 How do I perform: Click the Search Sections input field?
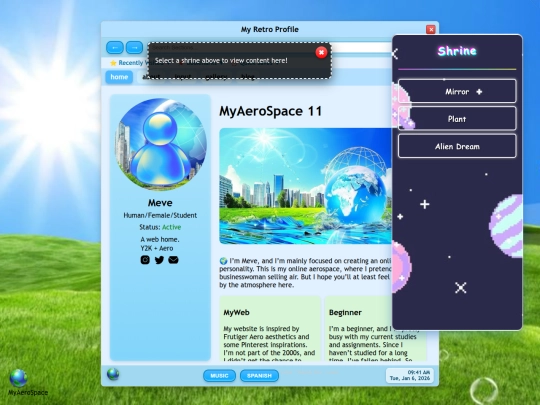point(270,48)
